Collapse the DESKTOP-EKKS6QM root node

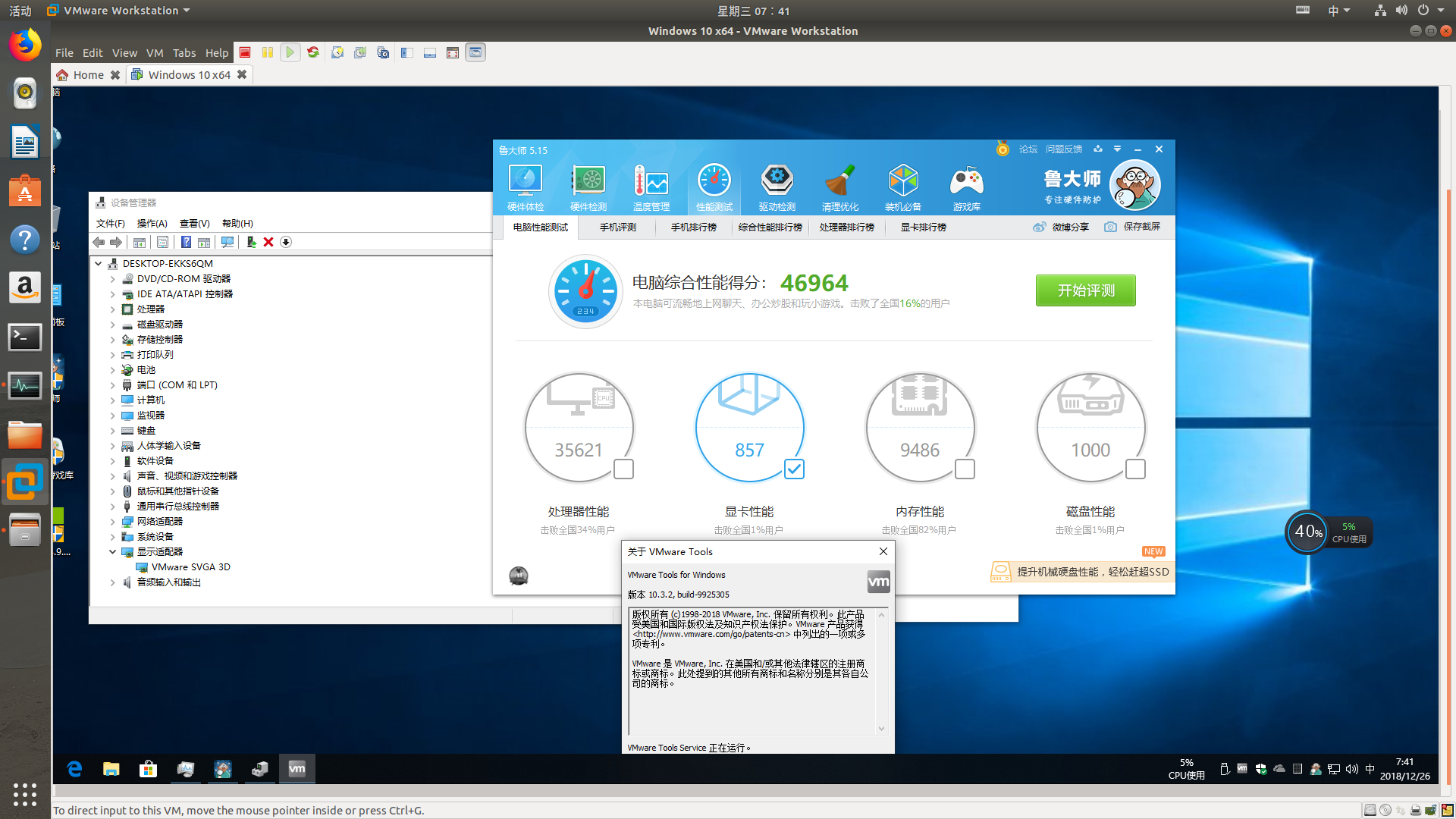tap(99, 264)
